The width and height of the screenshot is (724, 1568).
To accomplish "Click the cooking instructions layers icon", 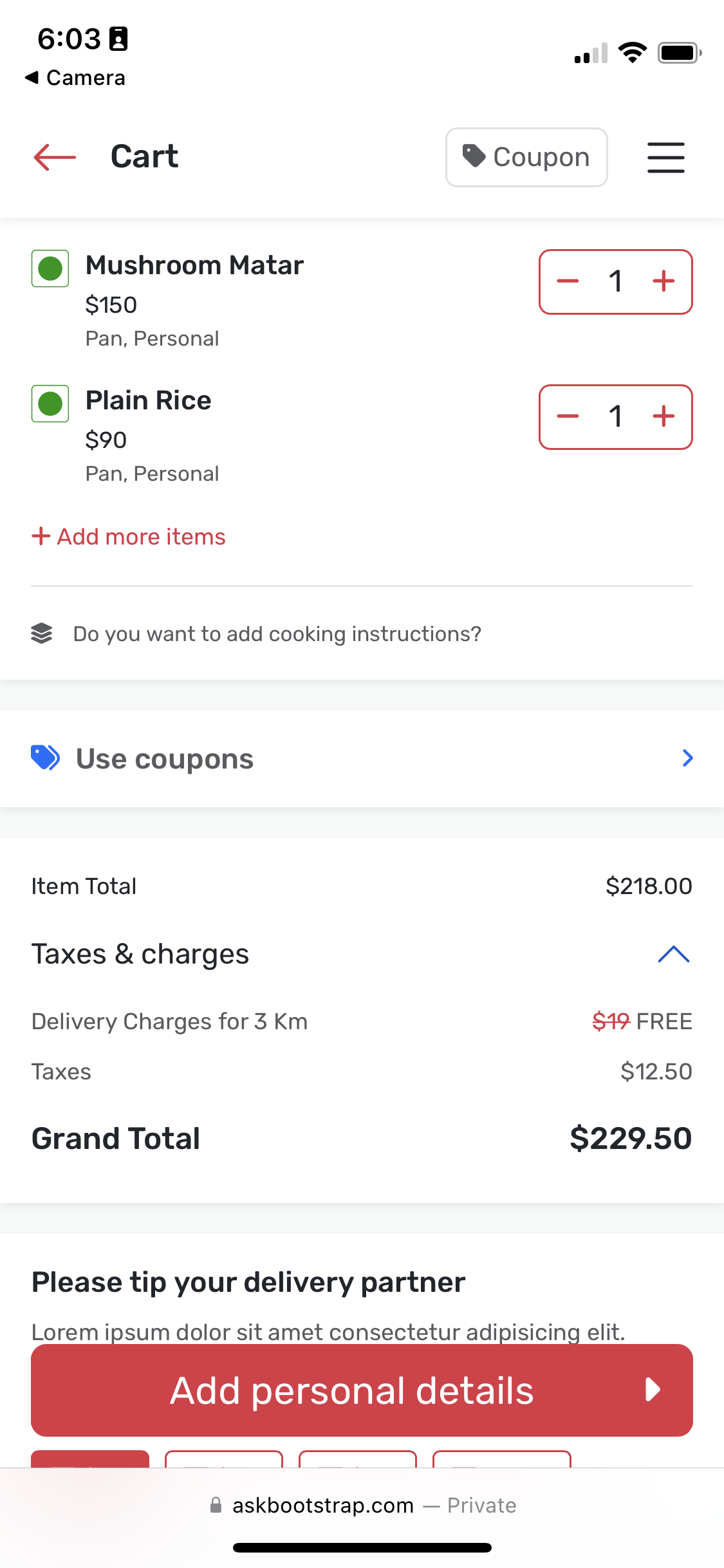I will pos(42,633).
